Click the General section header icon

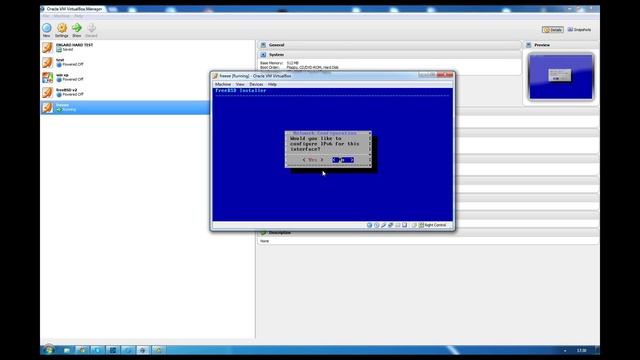[x=263, y=45]
